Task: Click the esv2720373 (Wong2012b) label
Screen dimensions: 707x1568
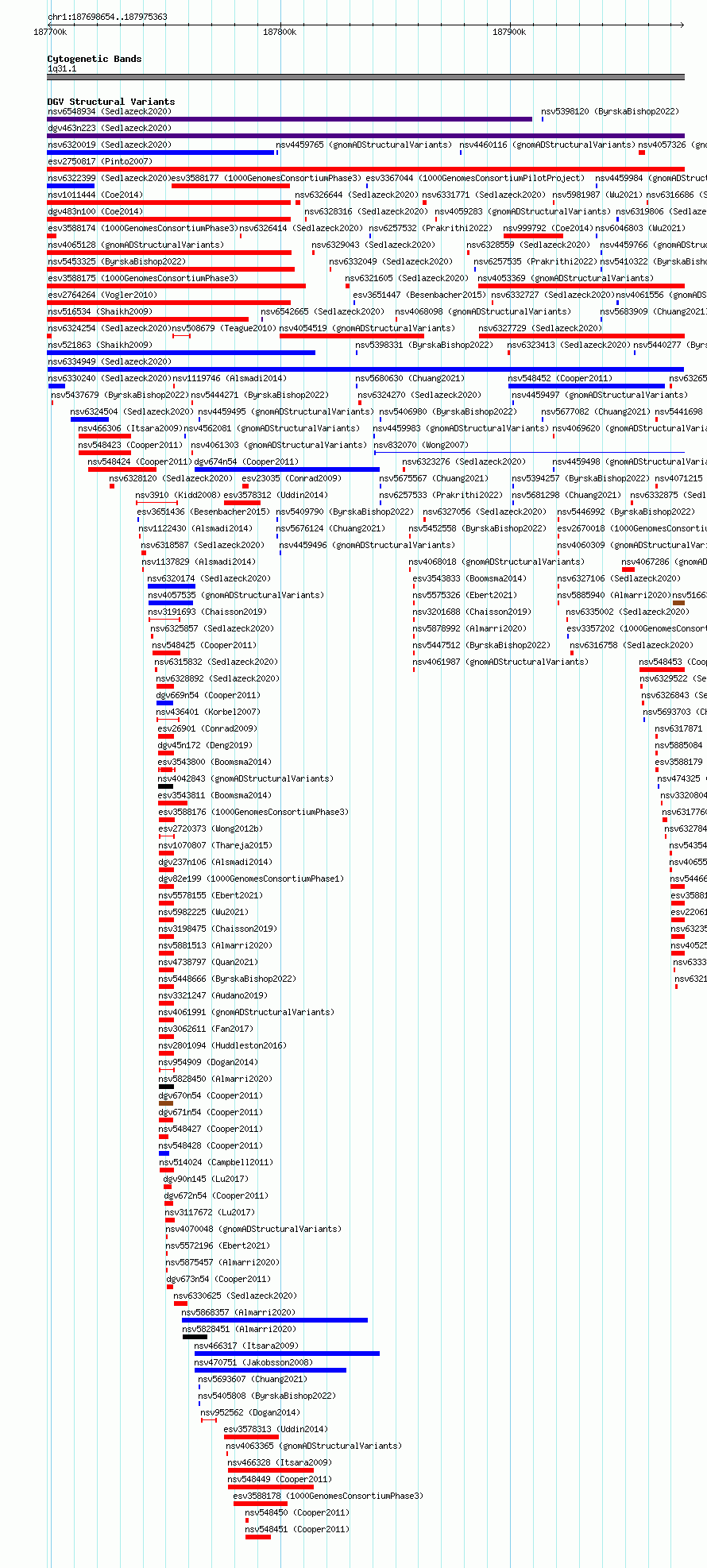Action: click(211, 829)
